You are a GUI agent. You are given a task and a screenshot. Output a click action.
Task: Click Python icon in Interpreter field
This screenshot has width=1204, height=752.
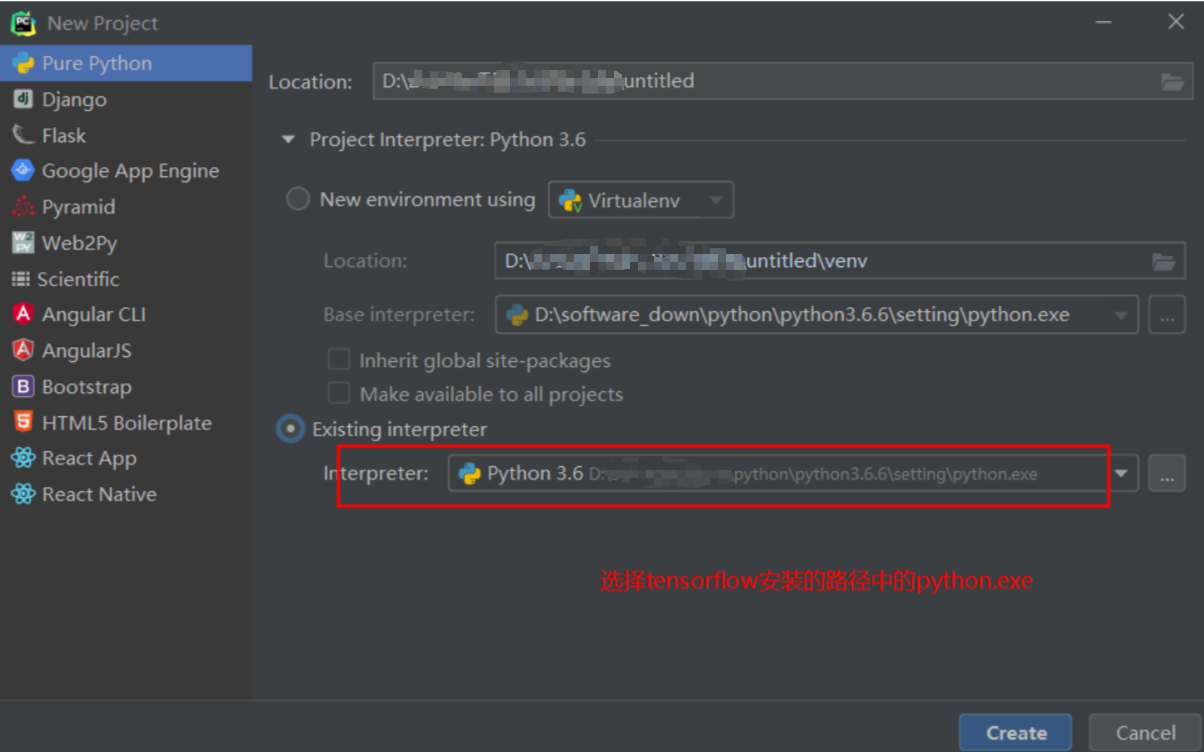(470, 474)
